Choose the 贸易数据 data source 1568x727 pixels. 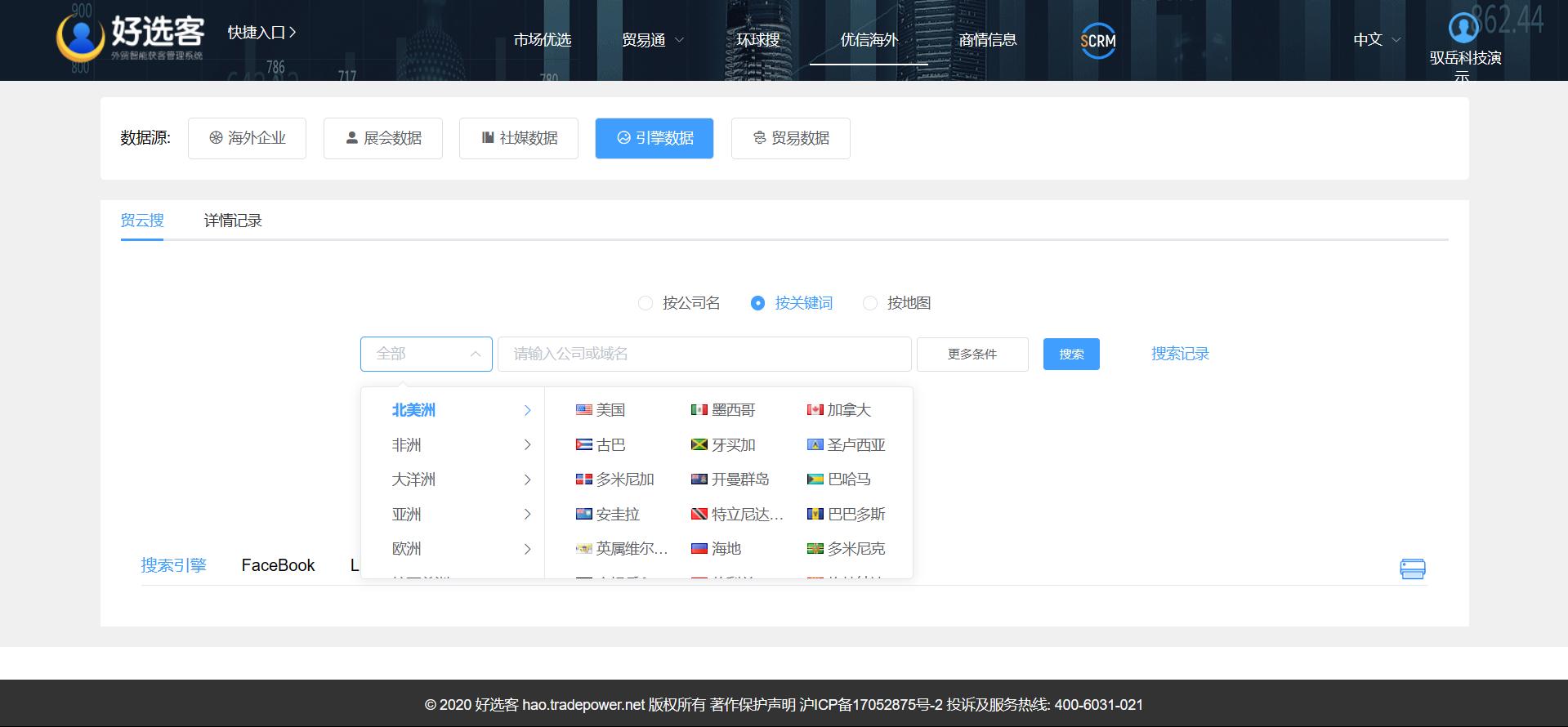pyautogui.click(x=791, y=138)
